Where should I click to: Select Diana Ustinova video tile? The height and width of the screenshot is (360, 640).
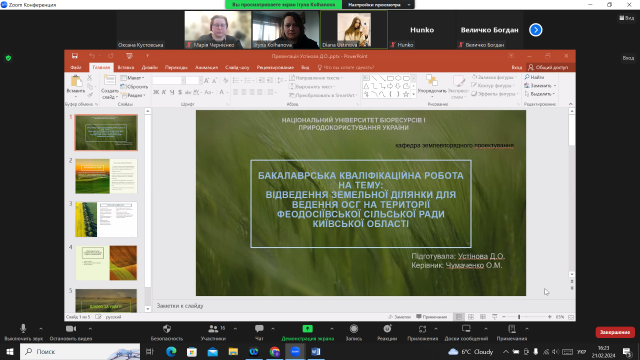[x=354, y=30]
